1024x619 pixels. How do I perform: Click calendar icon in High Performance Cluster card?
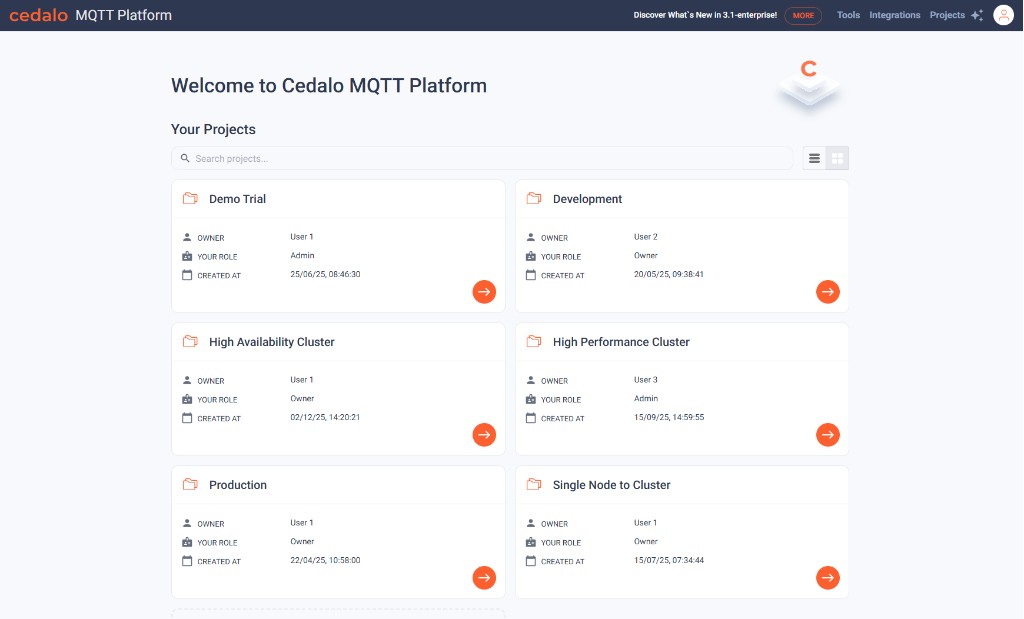point(530,418)
